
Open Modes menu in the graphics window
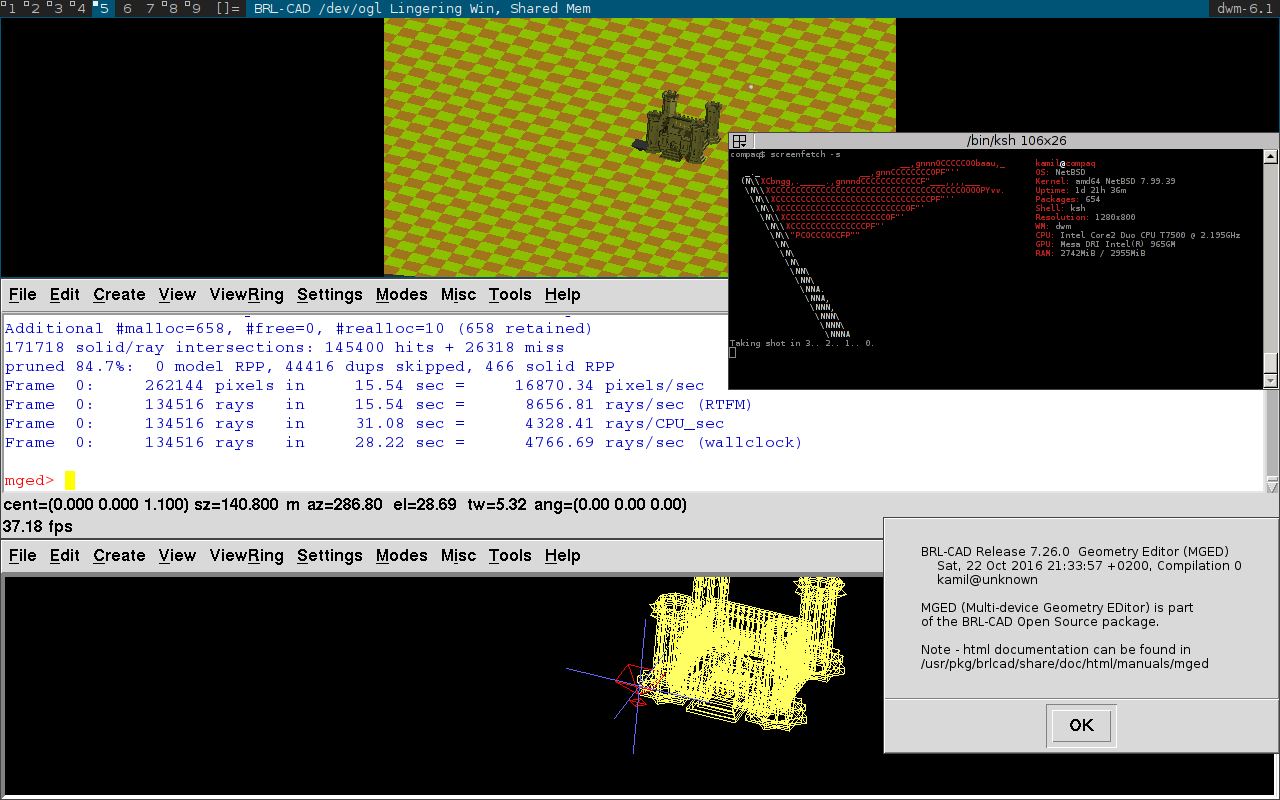click(x=402, y=556)
